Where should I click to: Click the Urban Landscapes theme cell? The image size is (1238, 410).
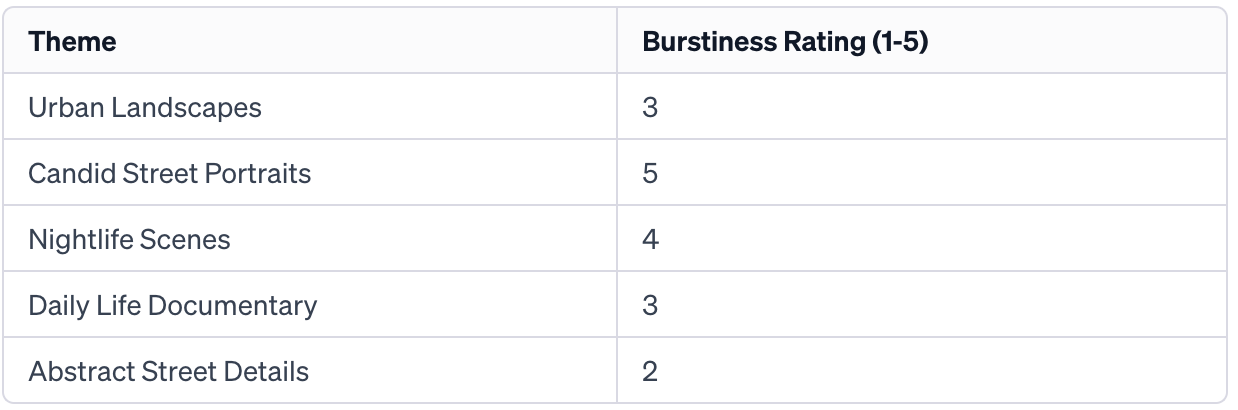tap(145, 108)
